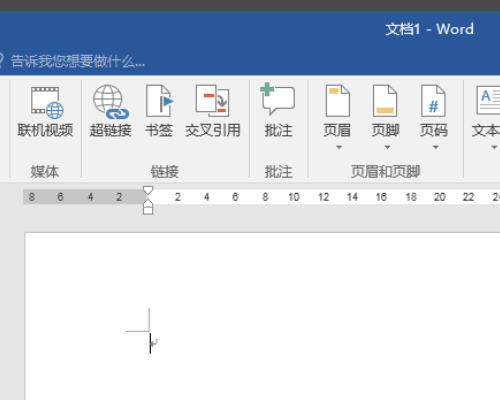
Task: Click the hanging indent marker on ruler
Action: coord(148,204)
